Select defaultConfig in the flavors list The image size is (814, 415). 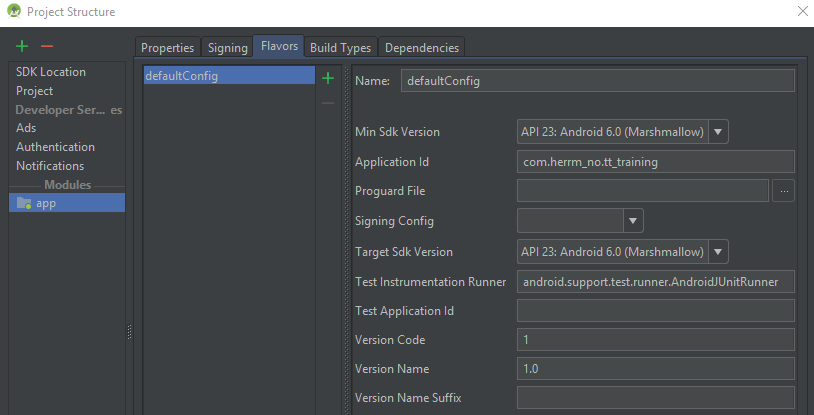[181, 76]
